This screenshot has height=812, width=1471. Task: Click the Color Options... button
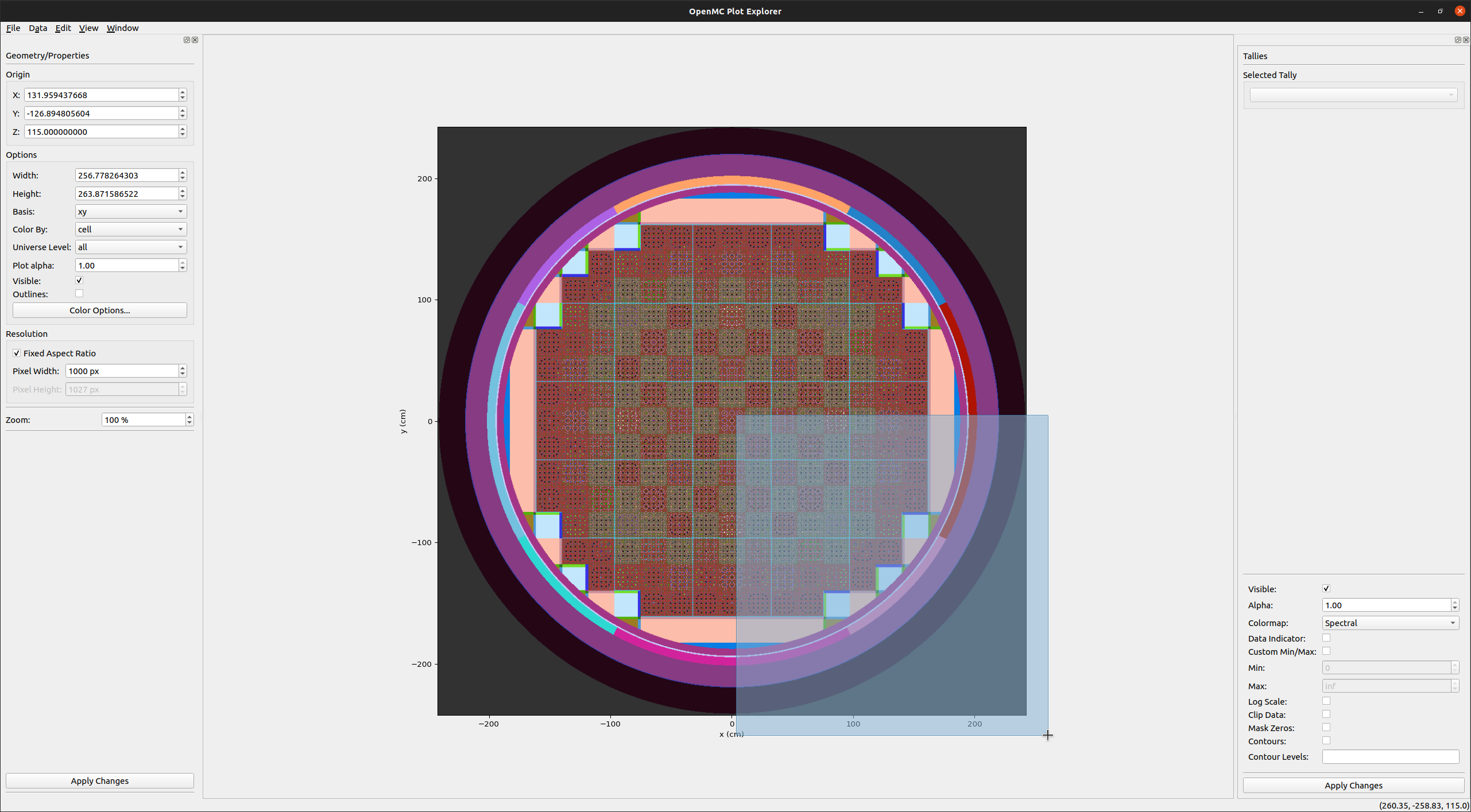click(x=99, y=310)
